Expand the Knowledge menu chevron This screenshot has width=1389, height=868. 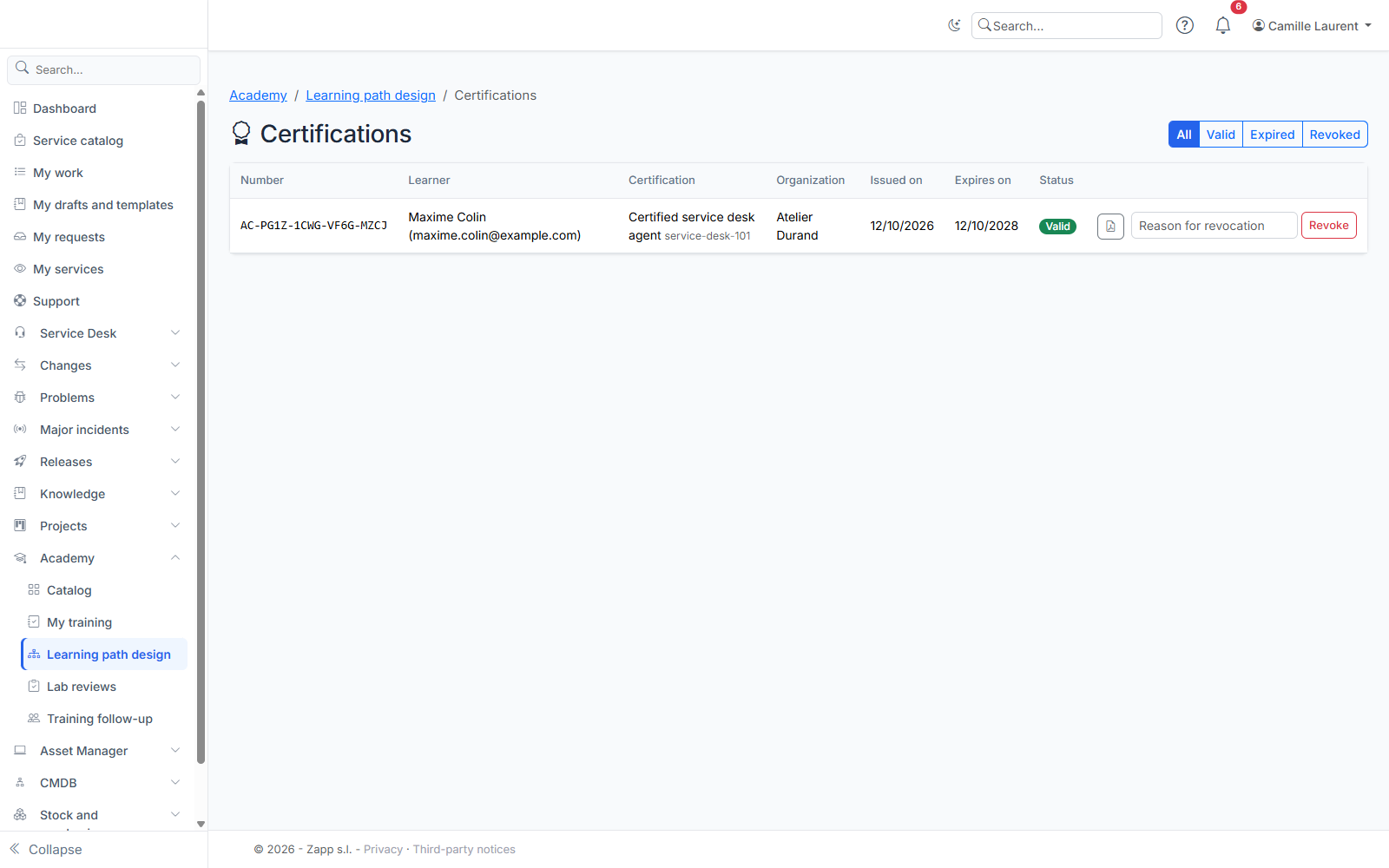[175, 493]
